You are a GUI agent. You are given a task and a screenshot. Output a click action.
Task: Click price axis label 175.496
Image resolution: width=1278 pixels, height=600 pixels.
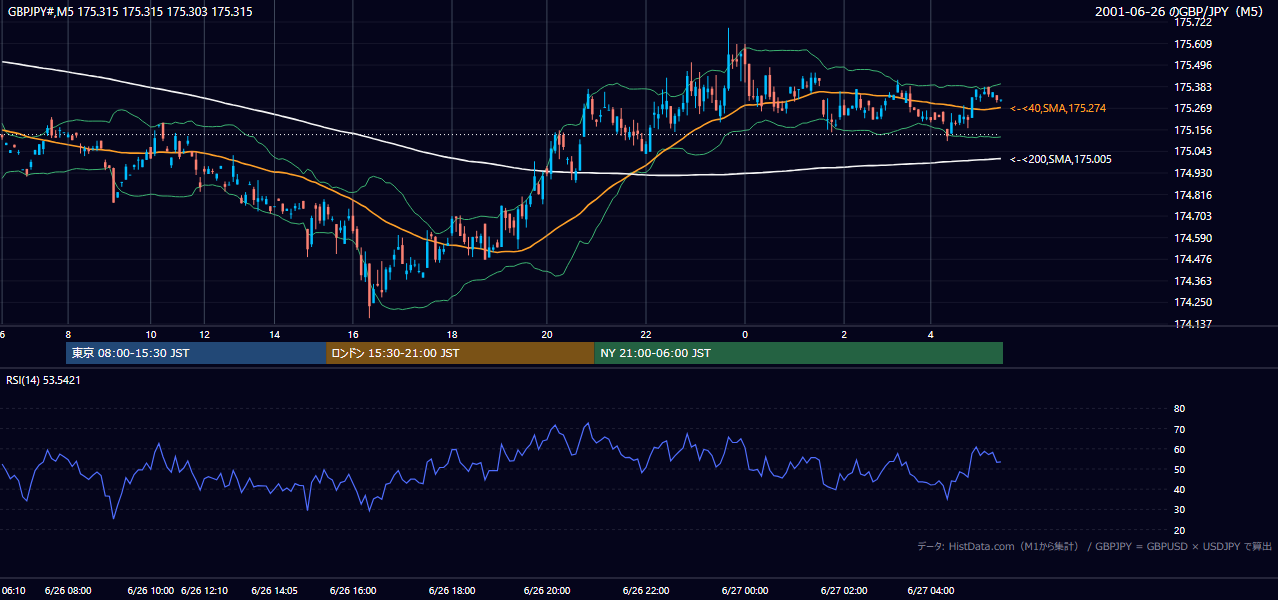point(1192,65)
